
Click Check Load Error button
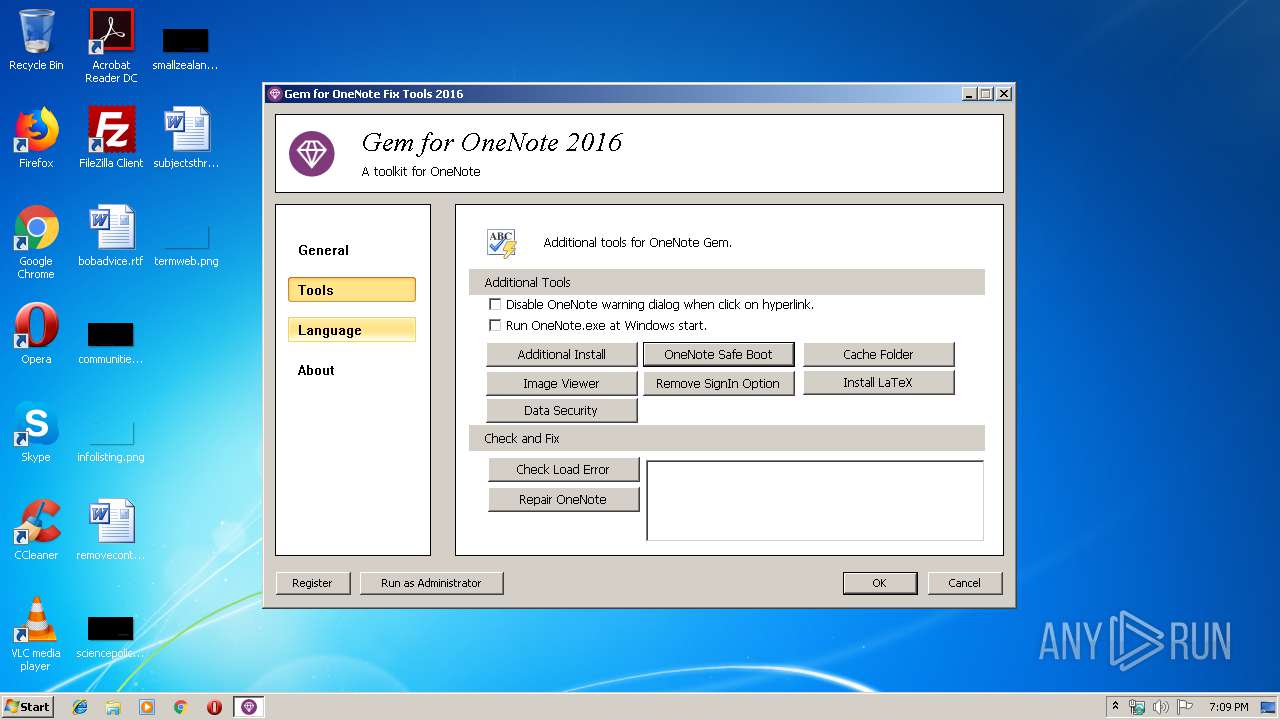pos(563,469)
